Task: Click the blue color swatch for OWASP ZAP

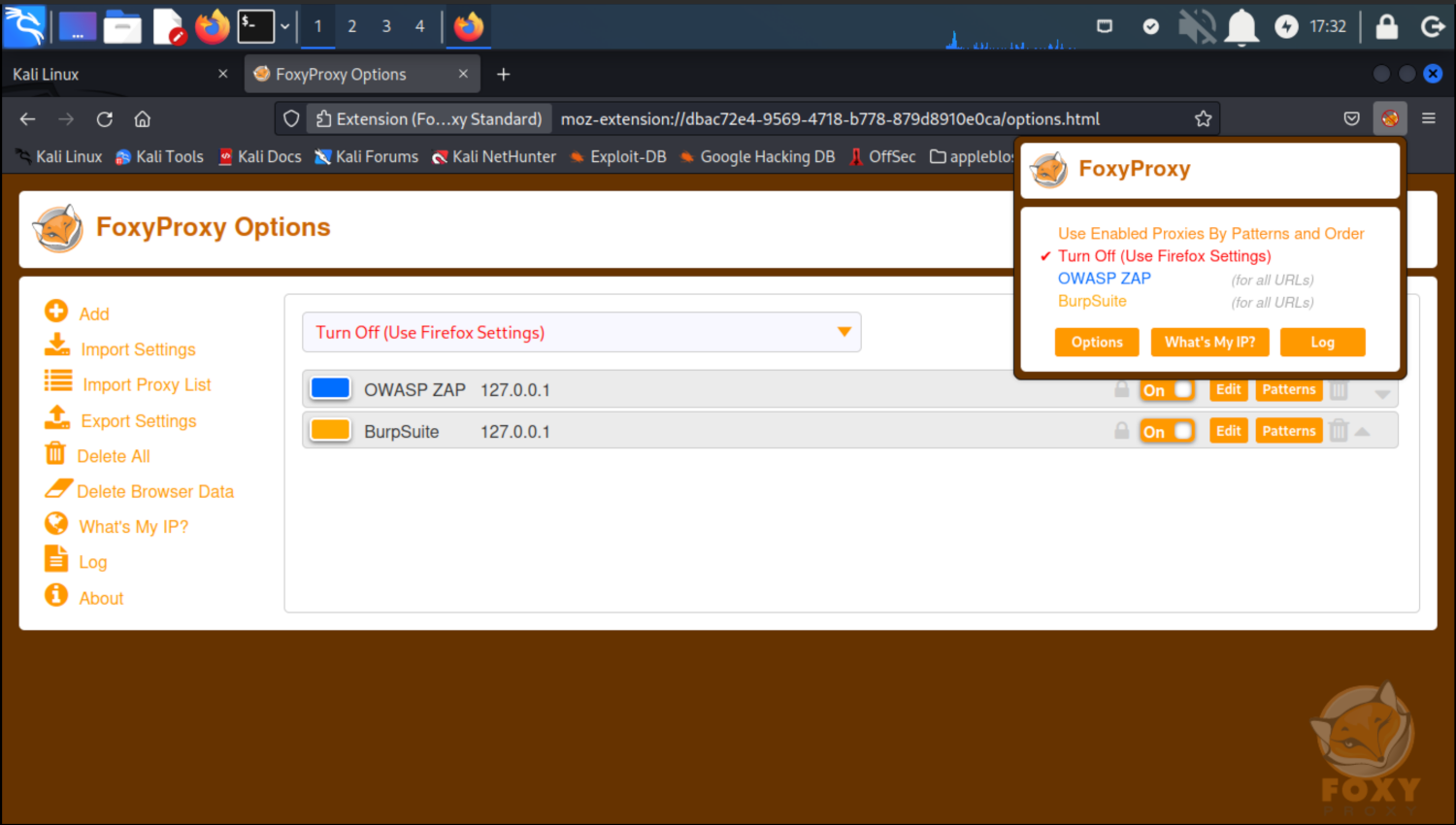Action: click(330, 388)
